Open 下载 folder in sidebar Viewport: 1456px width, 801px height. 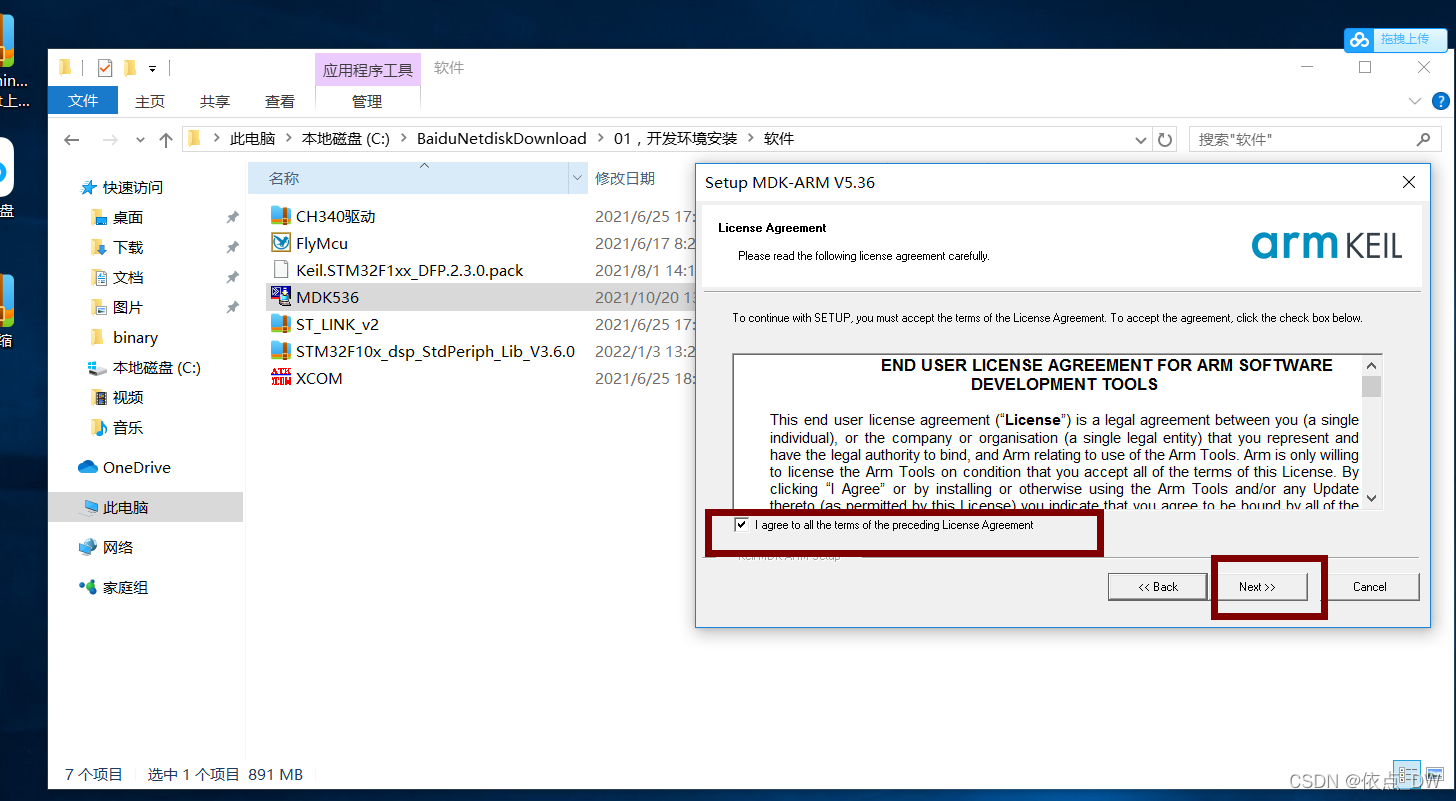(127, 247)
